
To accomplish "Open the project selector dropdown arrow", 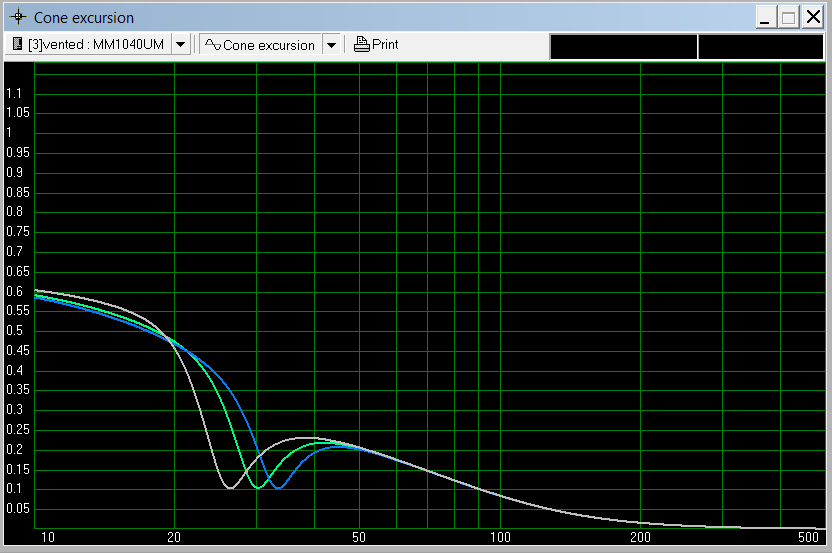I will 180,45.
